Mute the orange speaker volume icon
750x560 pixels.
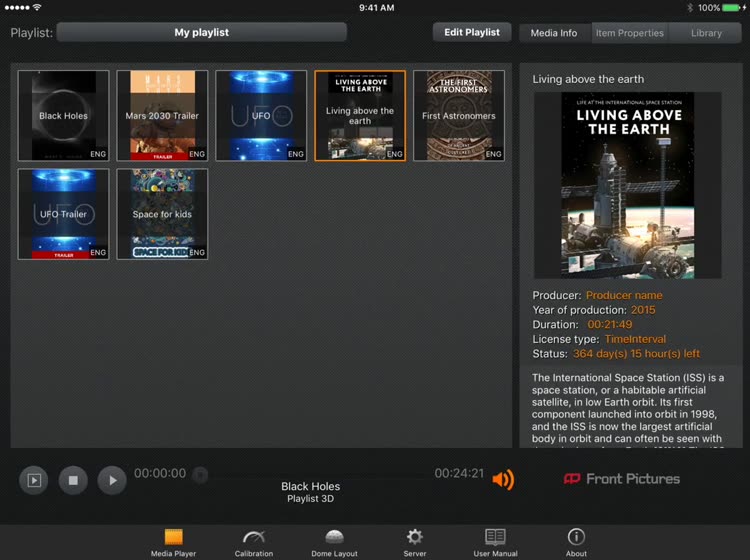coord(503,479)
